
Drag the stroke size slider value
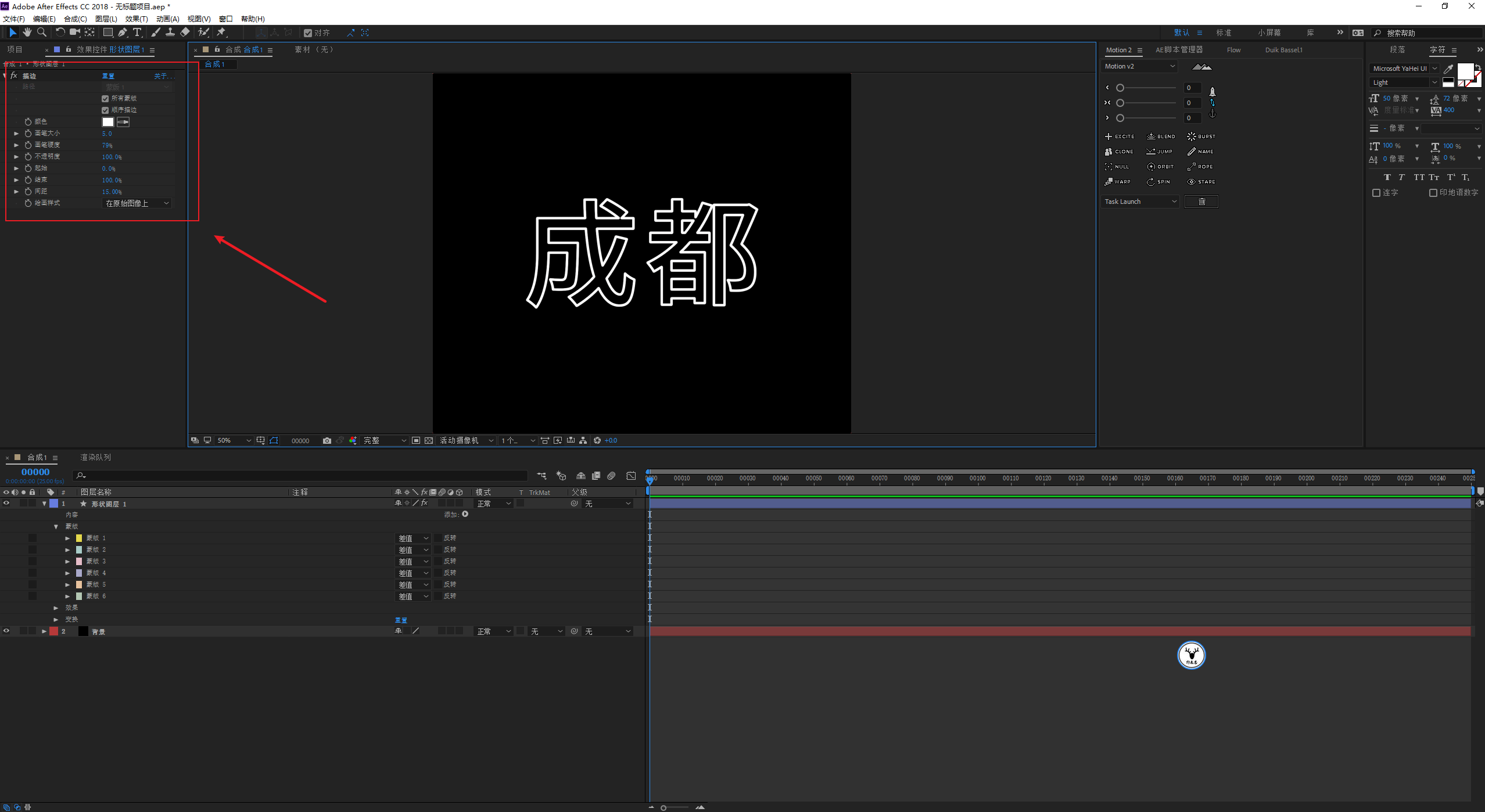pos(107,133)
